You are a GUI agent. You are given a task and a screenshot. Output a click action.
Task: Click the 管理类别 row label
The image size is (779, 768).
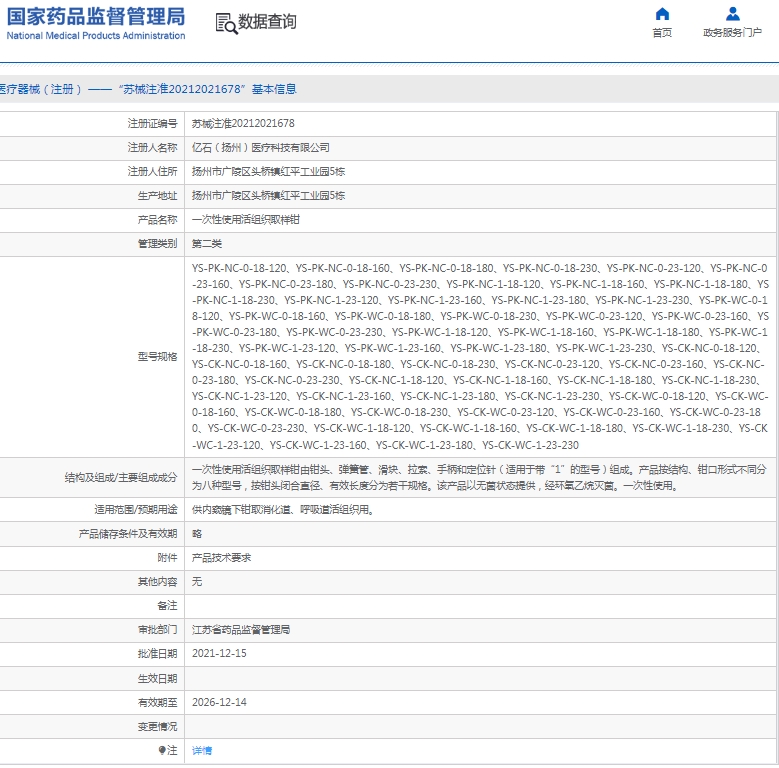157,243
